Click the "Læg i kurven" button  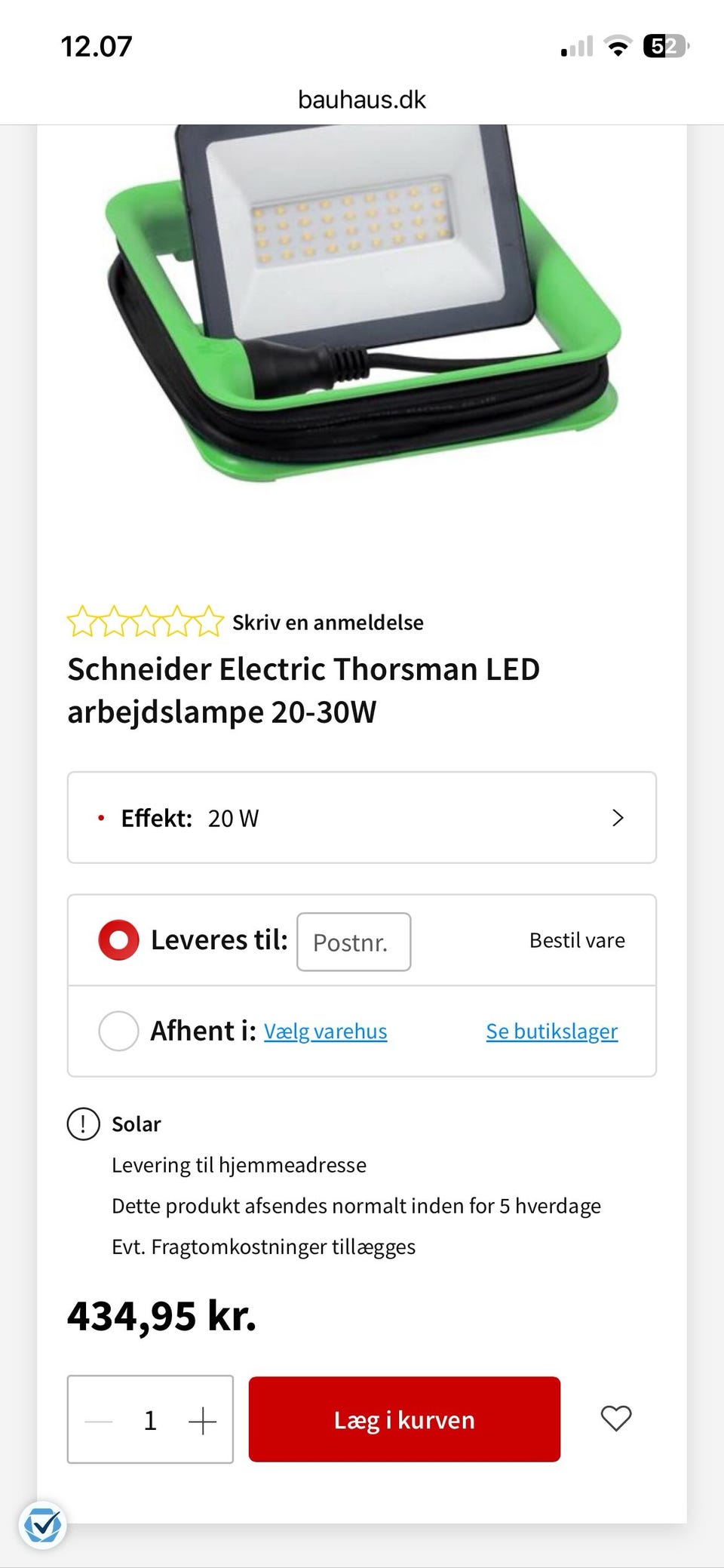[x=404, y=1419]
